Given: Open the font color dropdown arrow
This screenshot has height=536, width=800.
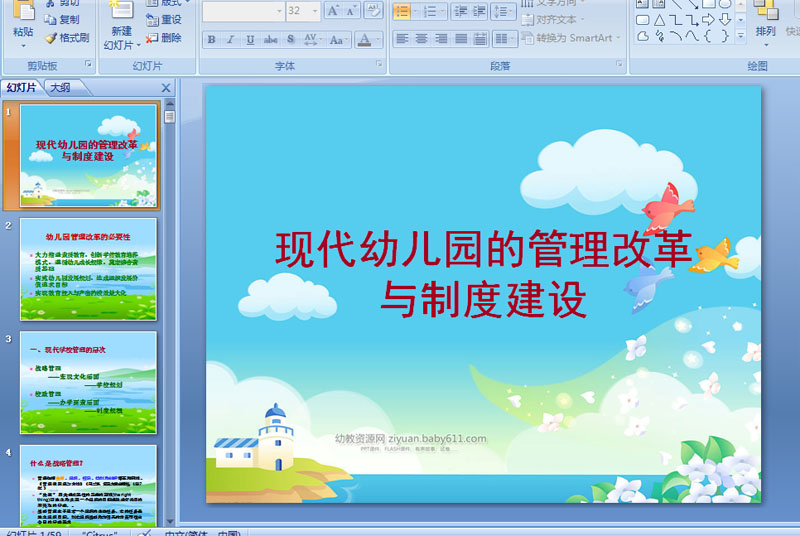Looking at the screenshot, I should tap(378, 39).
